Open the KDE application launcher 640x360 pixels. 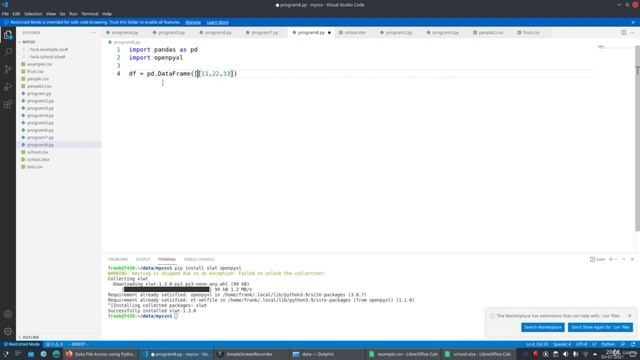coord(5,354)
